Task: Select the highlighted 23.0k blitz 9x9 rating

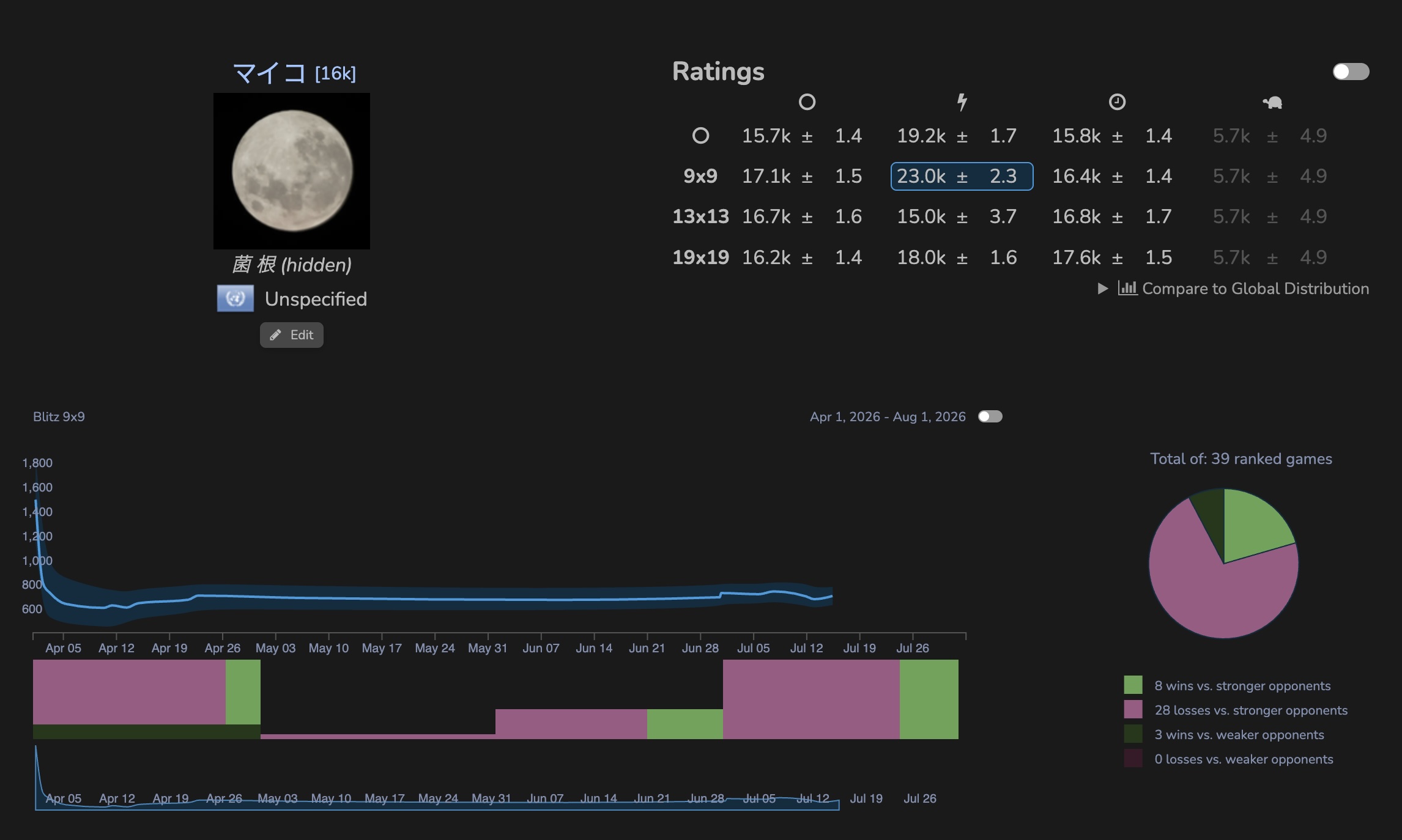Action: point(962,176)
